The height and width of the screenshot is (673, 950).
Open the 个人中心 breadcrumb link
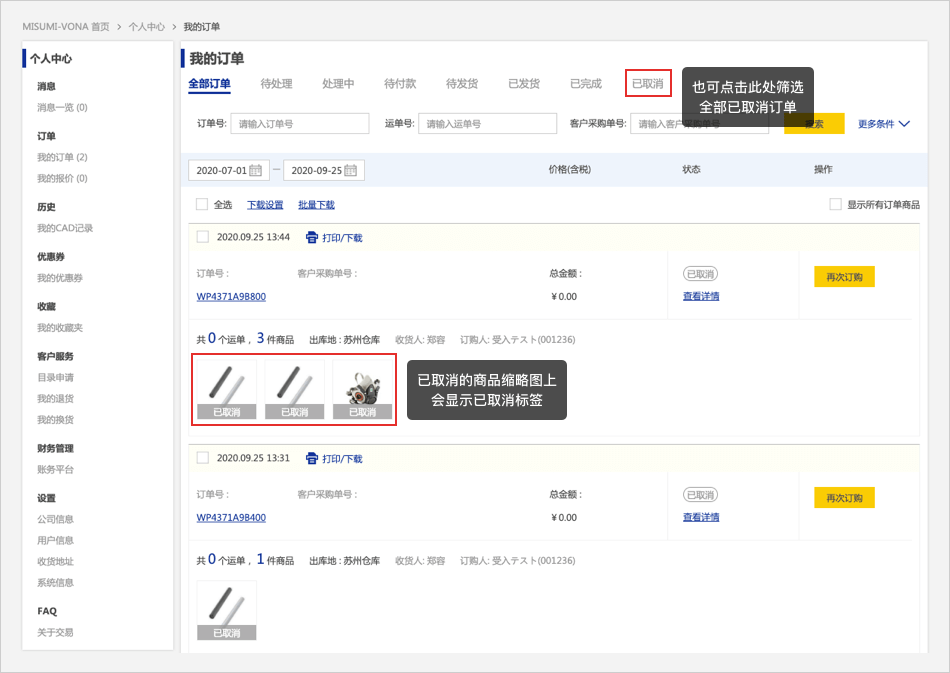click(x=146, y=26)
